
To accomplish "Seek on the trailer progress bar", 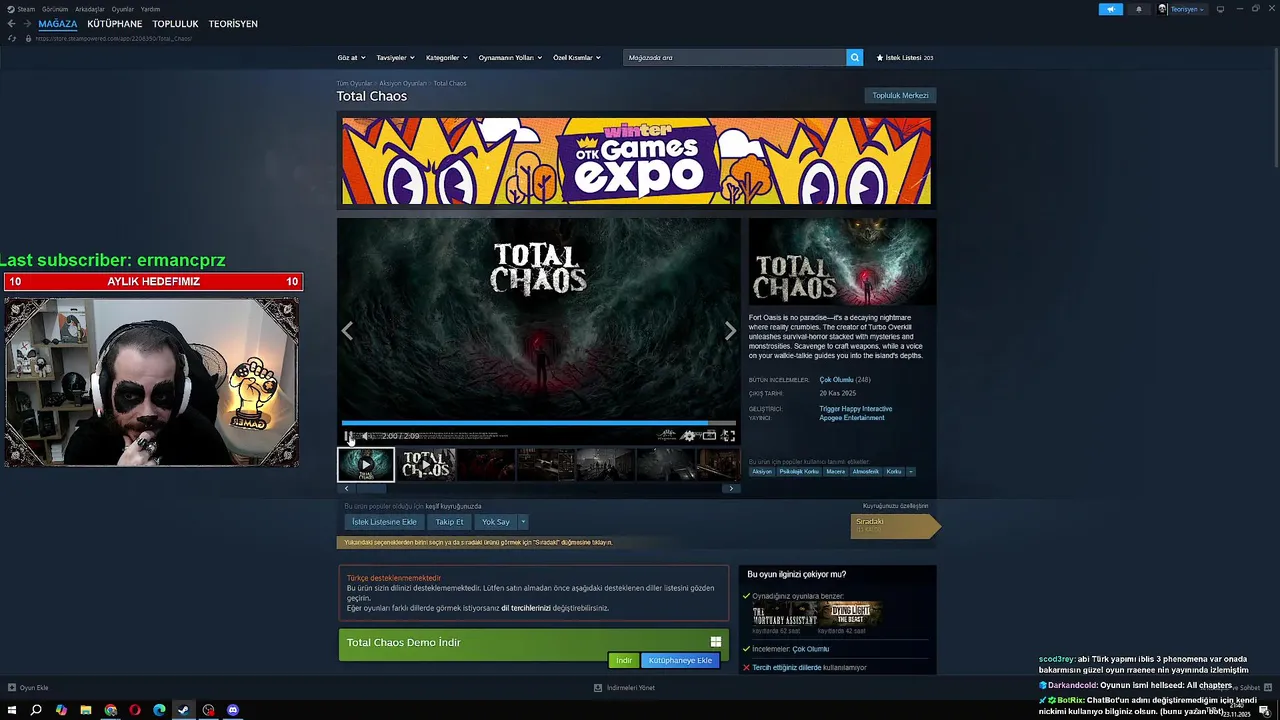I will [538, 423].
